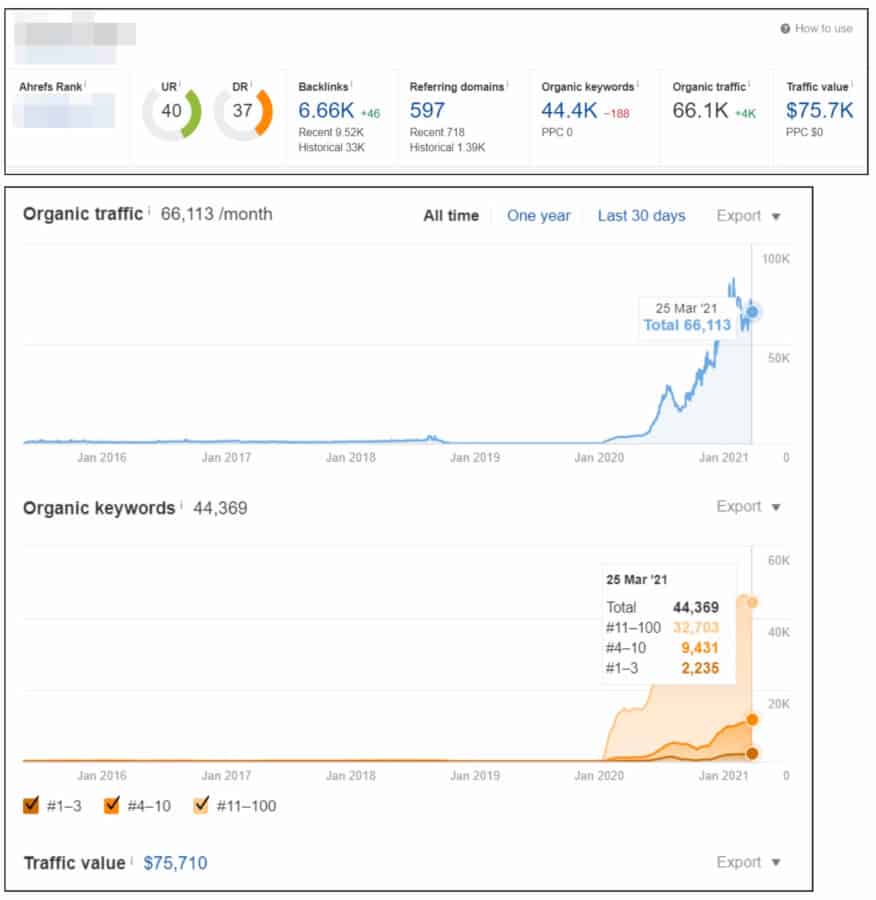
Task: Open the 597 referring domains link
Action: coord(426,110)
